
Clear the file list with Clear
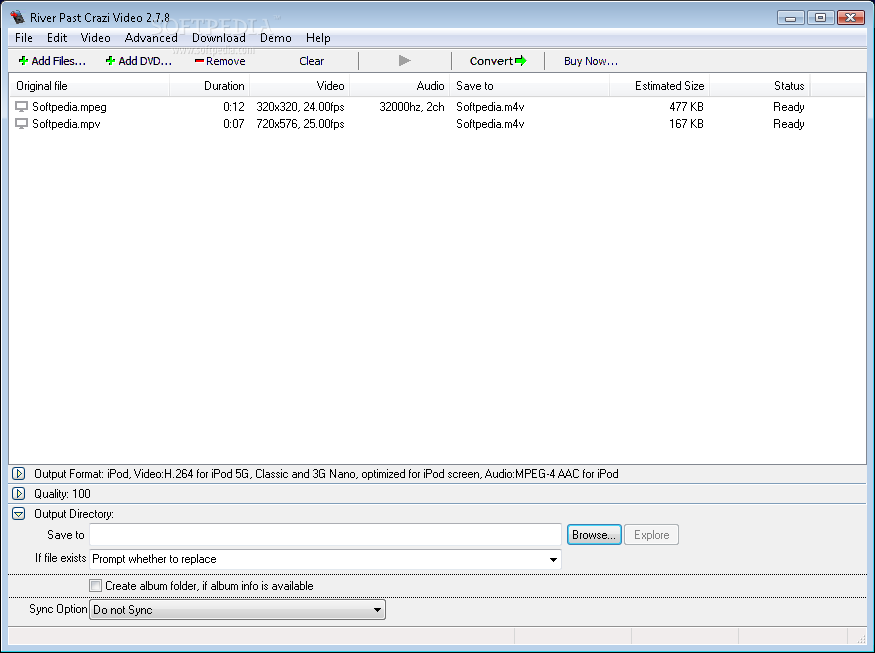(311, 61)
